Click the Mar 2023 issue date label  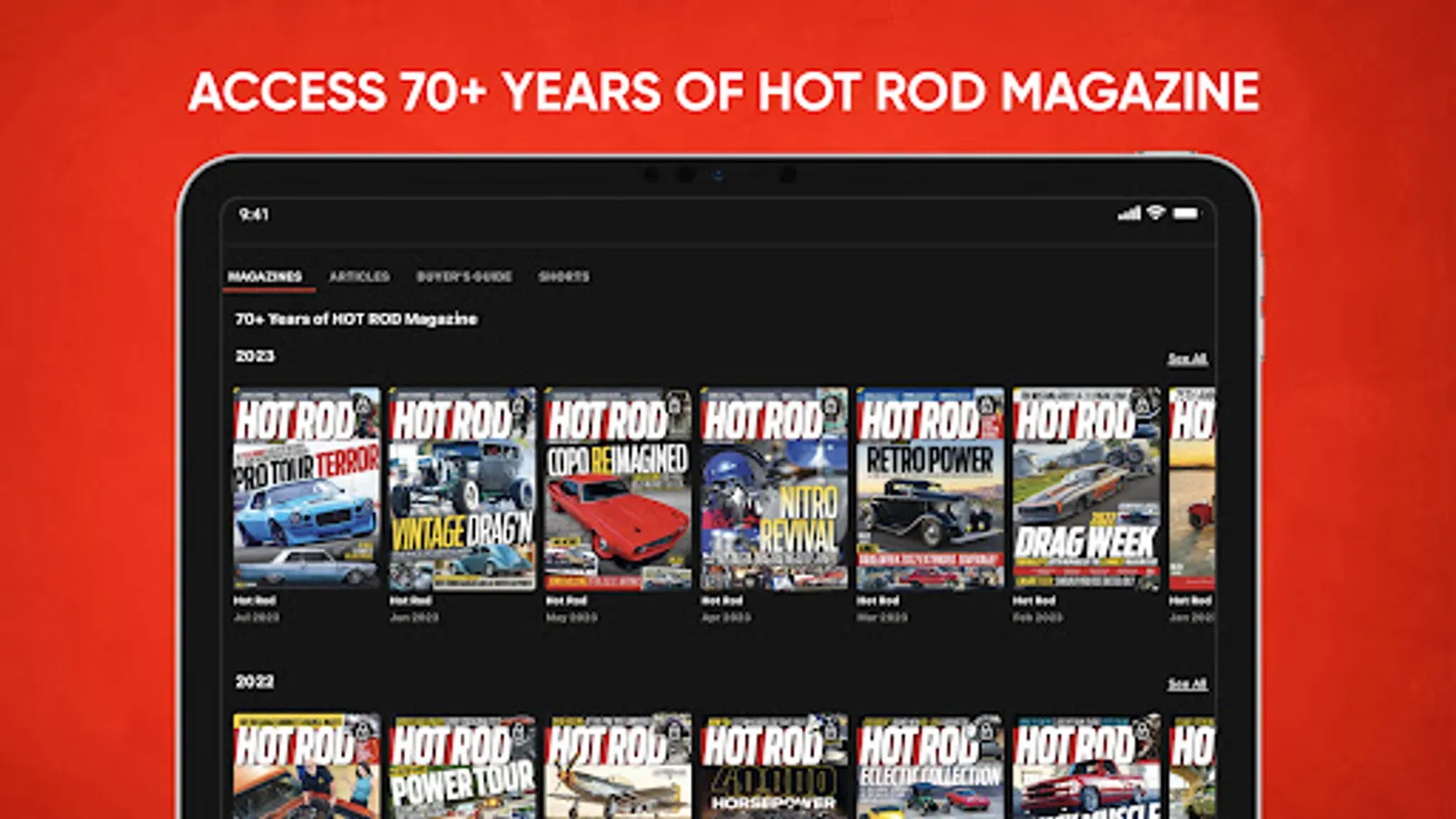point(882,617)
